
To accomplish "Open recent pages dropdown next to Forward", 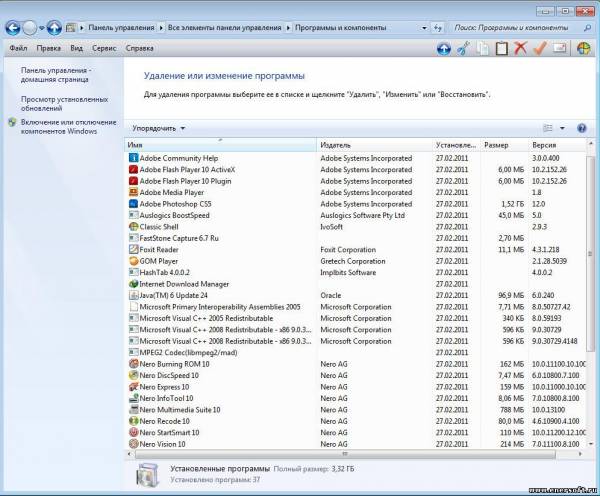I will (x=42, y=28).
